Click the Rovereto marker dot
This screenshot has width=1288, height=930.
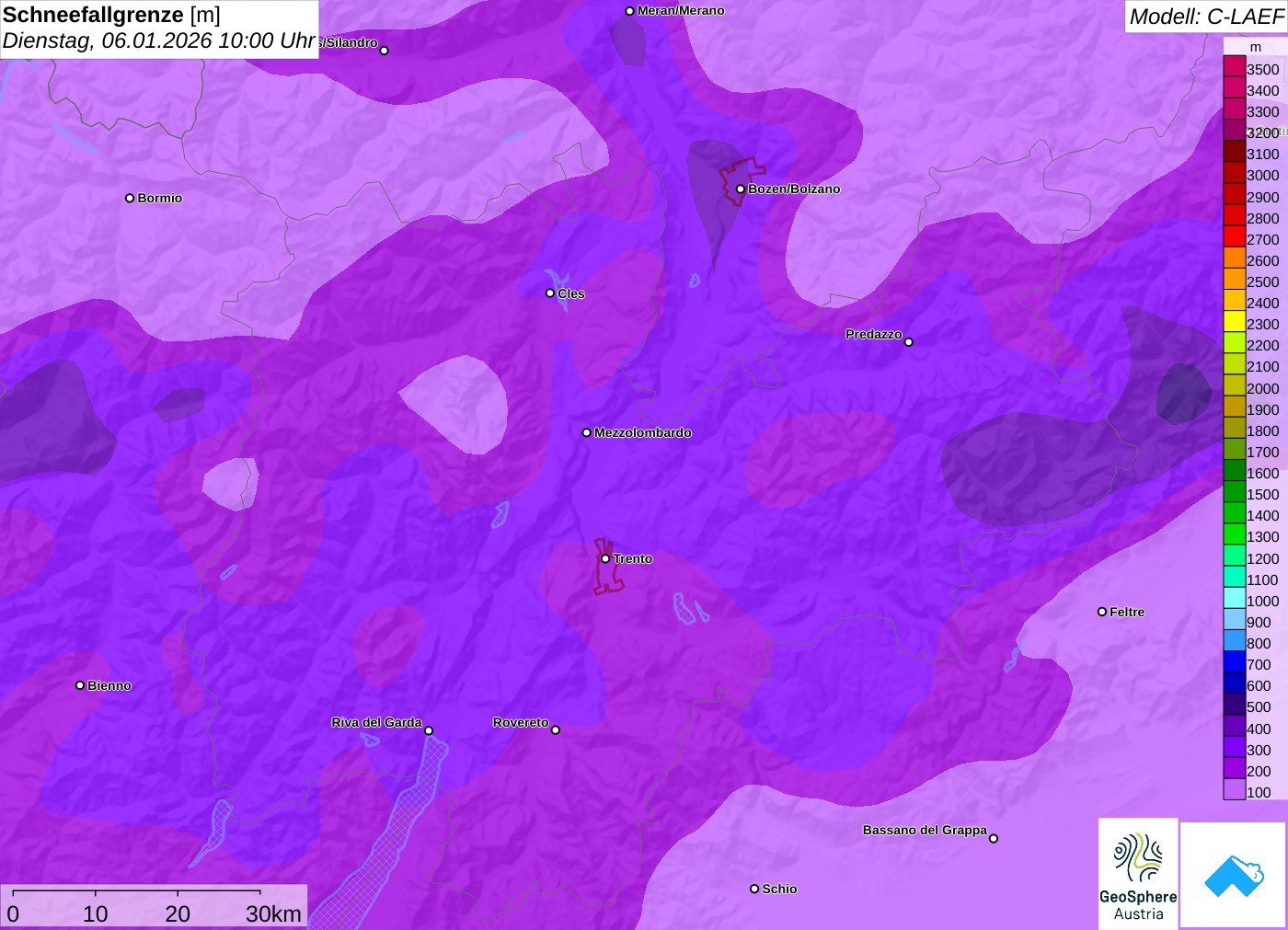click(556, 730)
